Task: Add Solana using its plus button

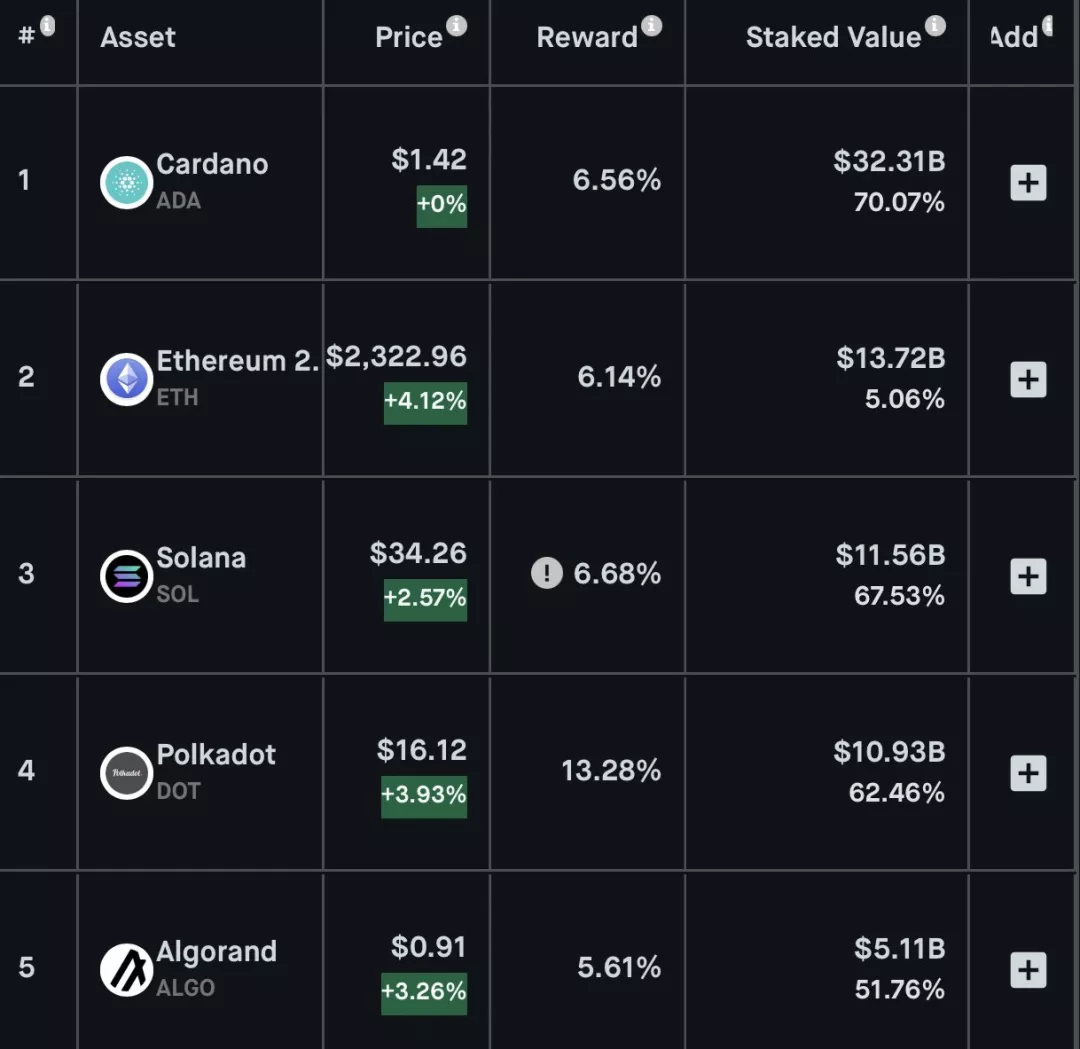Action: click(x=1028, y=577)
